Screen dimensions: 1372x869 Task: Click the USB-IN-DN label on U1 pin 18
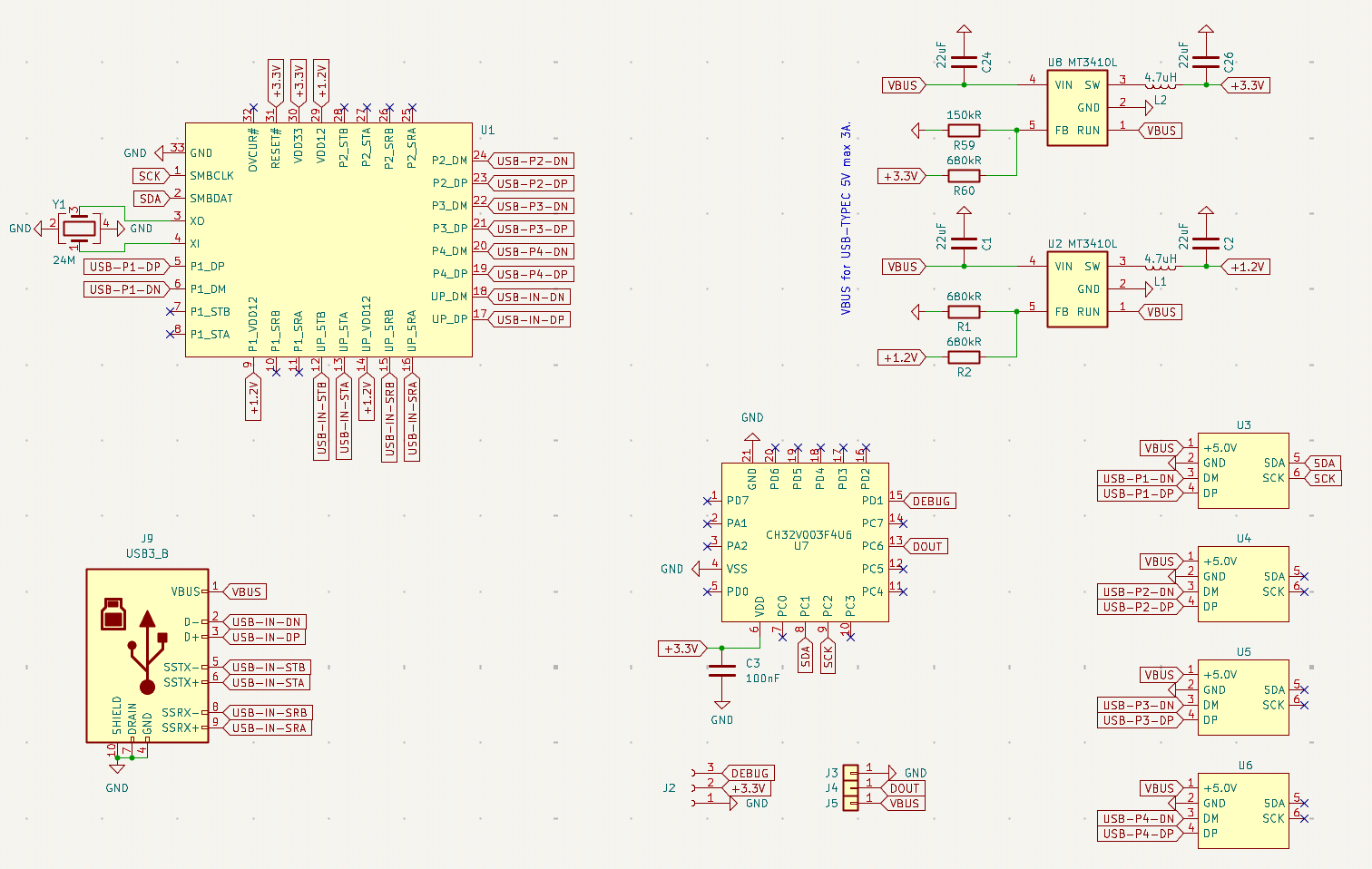coord(530,297)
